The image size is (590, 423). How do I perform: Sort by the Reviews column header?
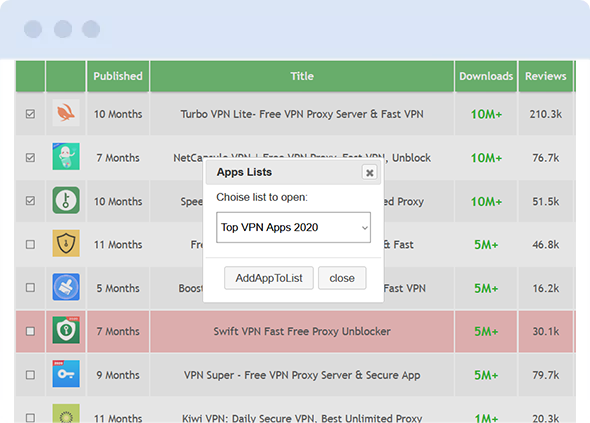tap(546, 76)
